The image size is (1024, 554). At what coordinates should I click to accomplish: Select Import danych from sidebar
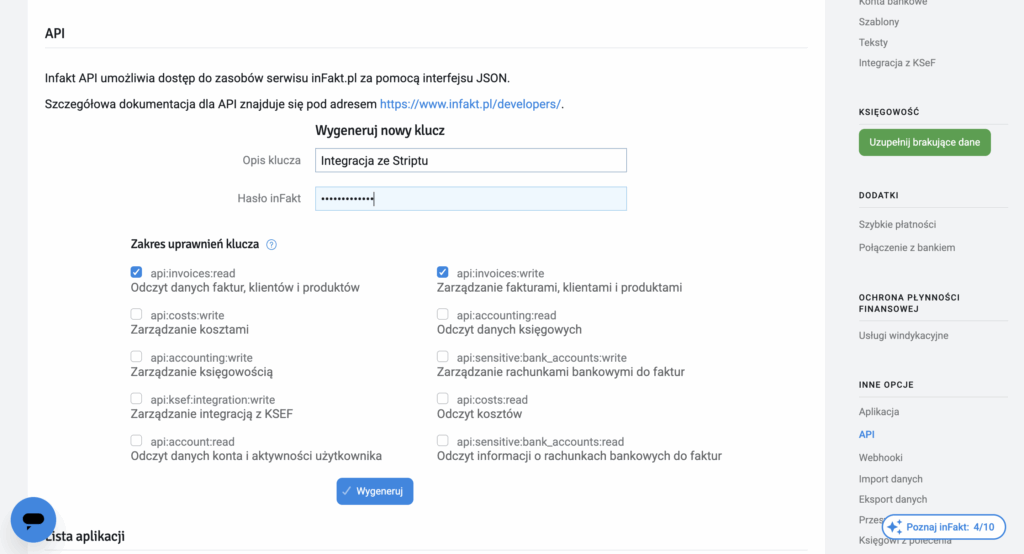(x=890, y=479)
